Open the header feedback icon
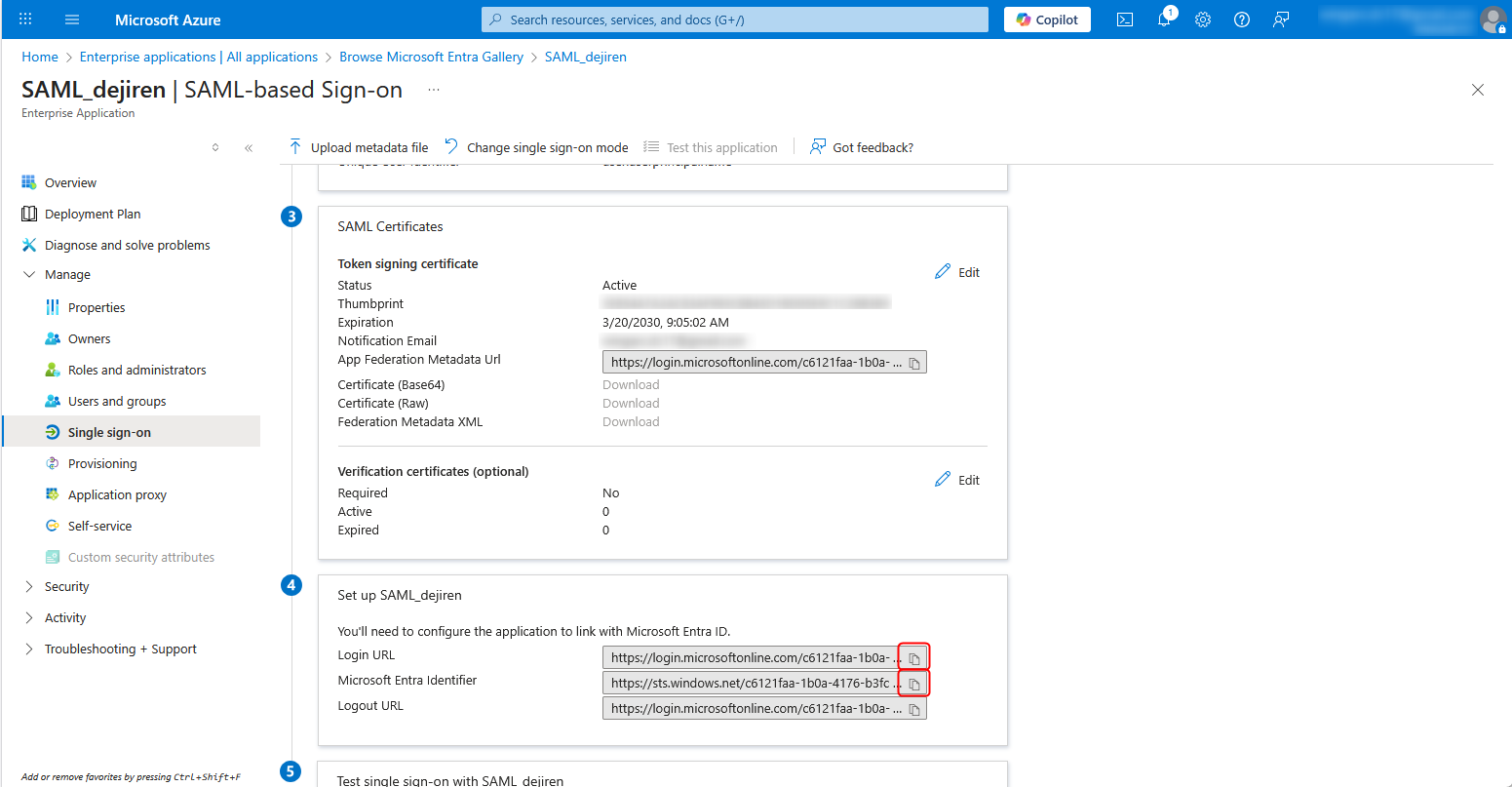 (x=1281, y=20)
